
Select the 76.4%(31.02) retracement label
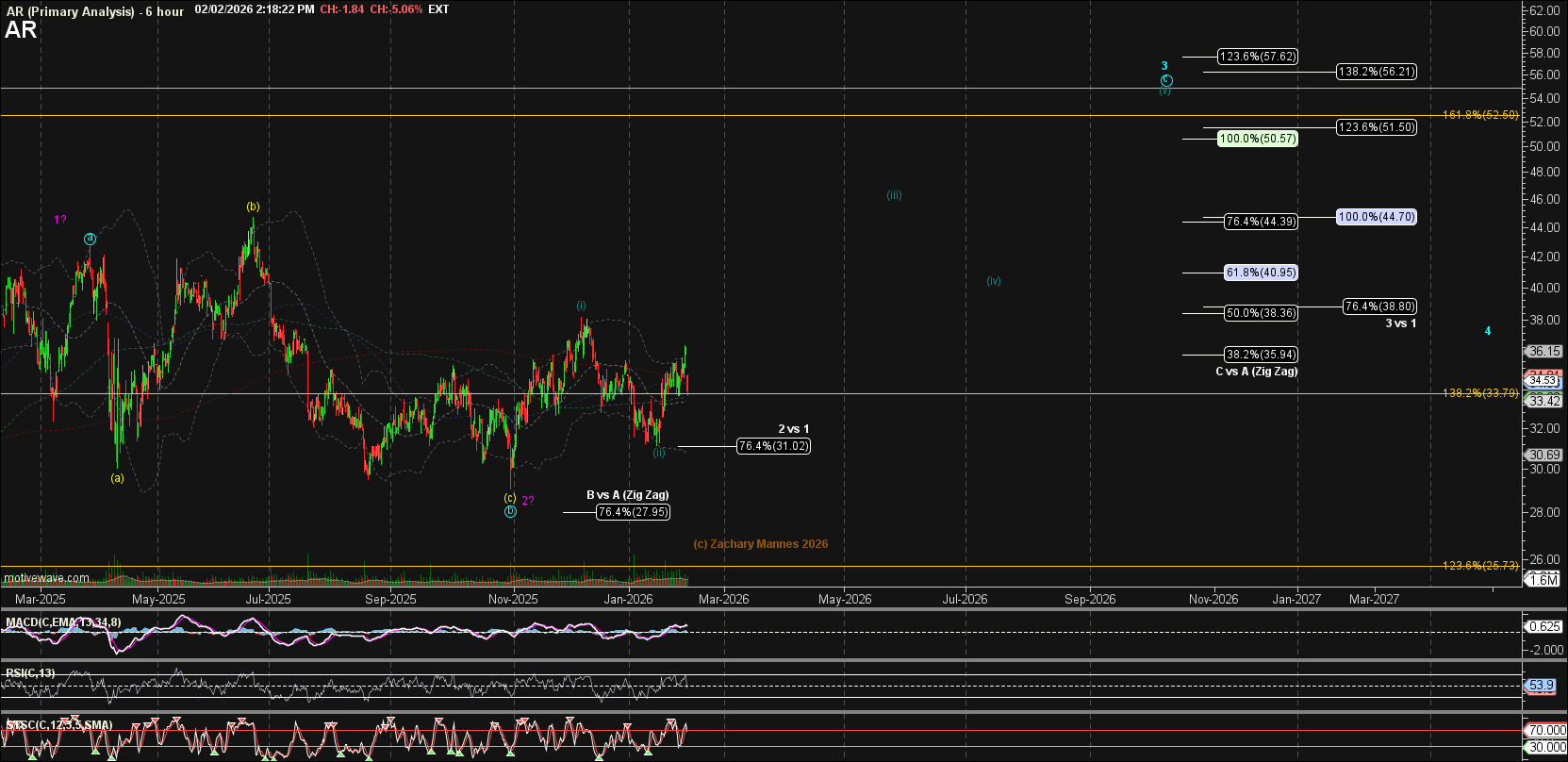point(773,446)
